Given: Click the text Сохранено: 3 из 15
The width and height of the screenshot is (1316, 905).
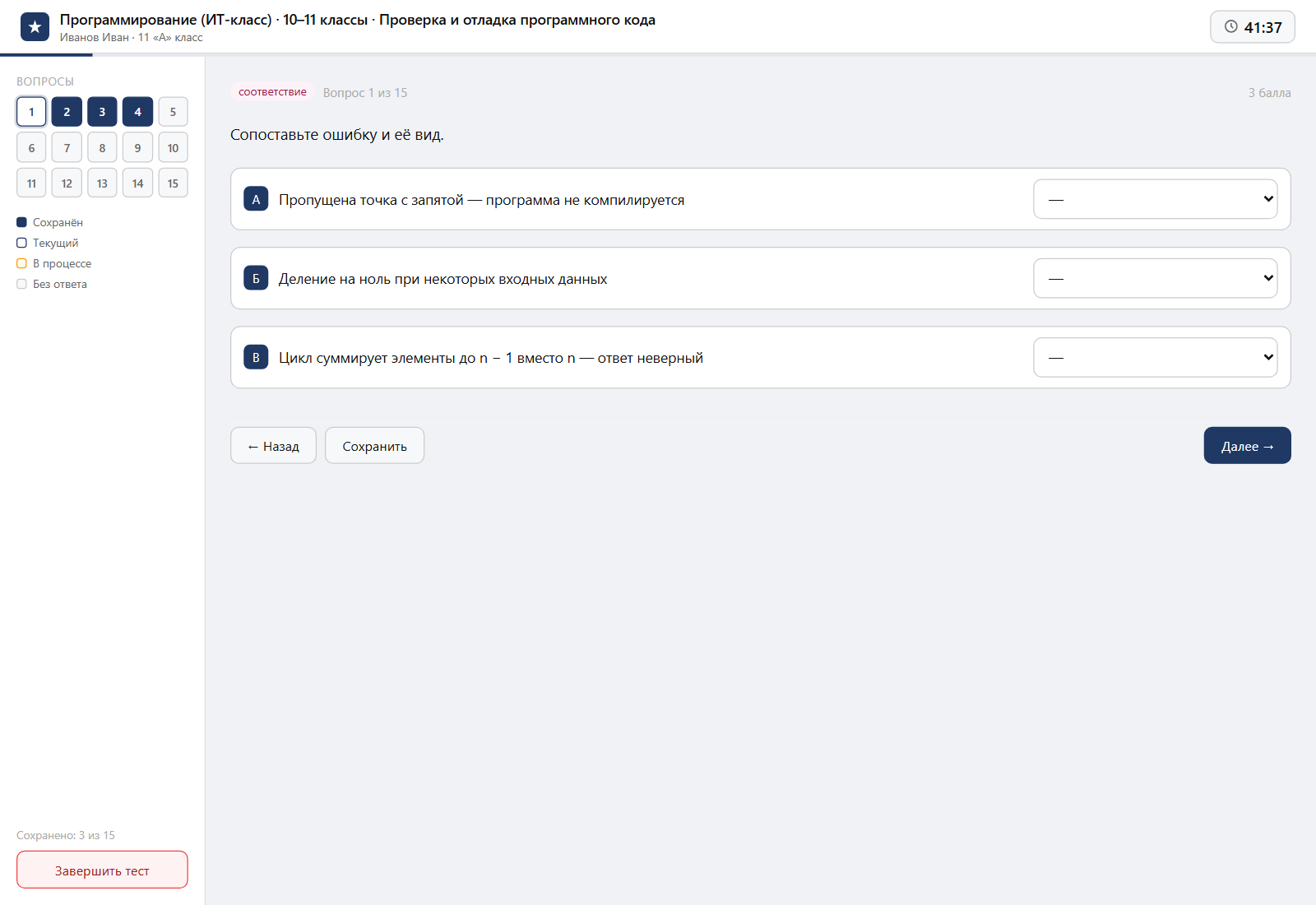Looking at the screenshot, I should click(66, 835).
